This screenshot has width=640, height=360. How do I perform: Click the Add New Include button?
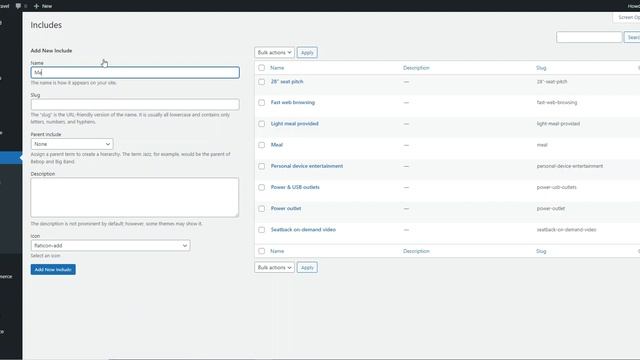(53, 269)
